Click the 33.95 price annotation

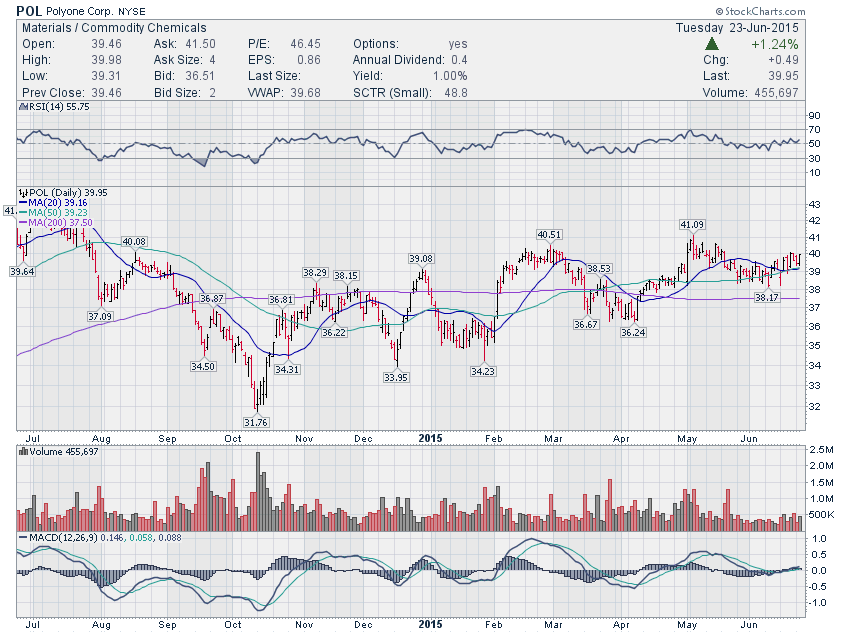(x=396, y=377)
